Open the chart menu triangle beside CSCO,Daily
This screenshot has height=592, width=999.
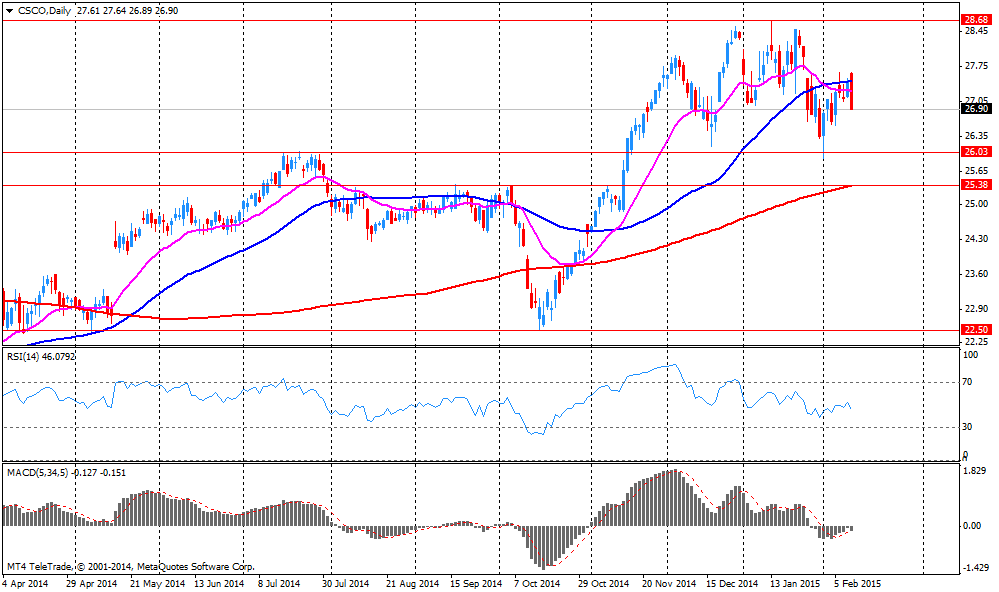9,9
